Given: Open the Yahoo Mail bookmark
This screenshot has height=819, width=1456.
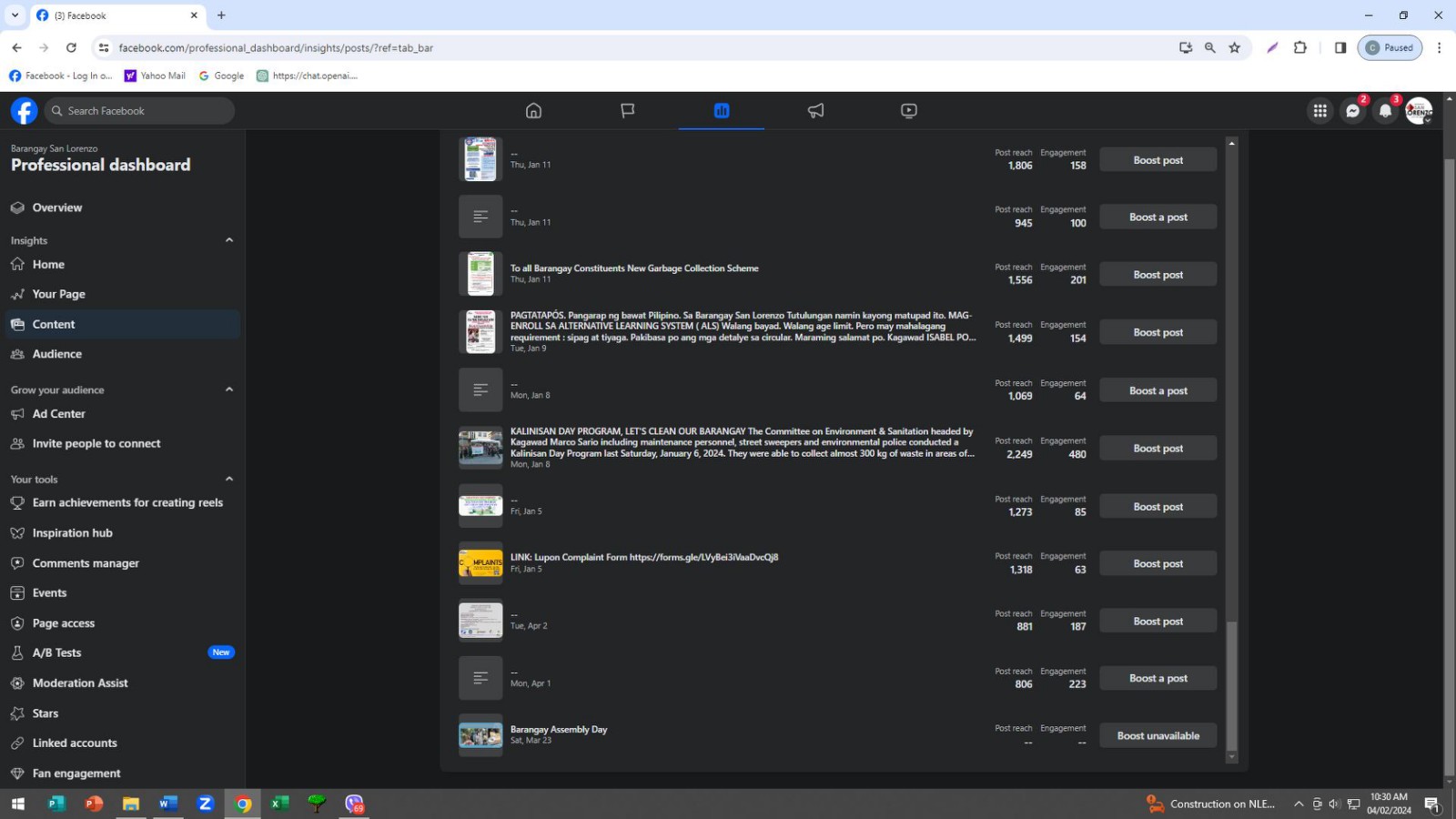Looking at the screenshot, I should point(155,76).
